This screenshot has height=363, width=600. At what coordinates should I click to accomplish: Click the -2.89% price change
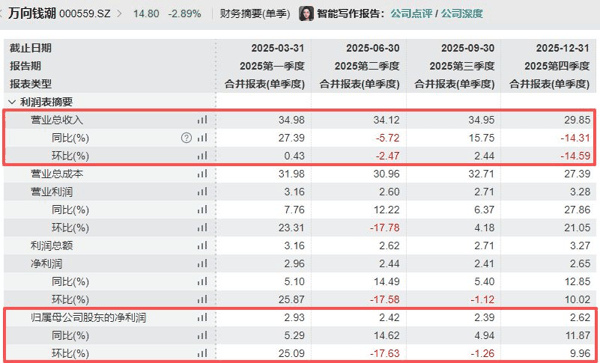point(184,14)
